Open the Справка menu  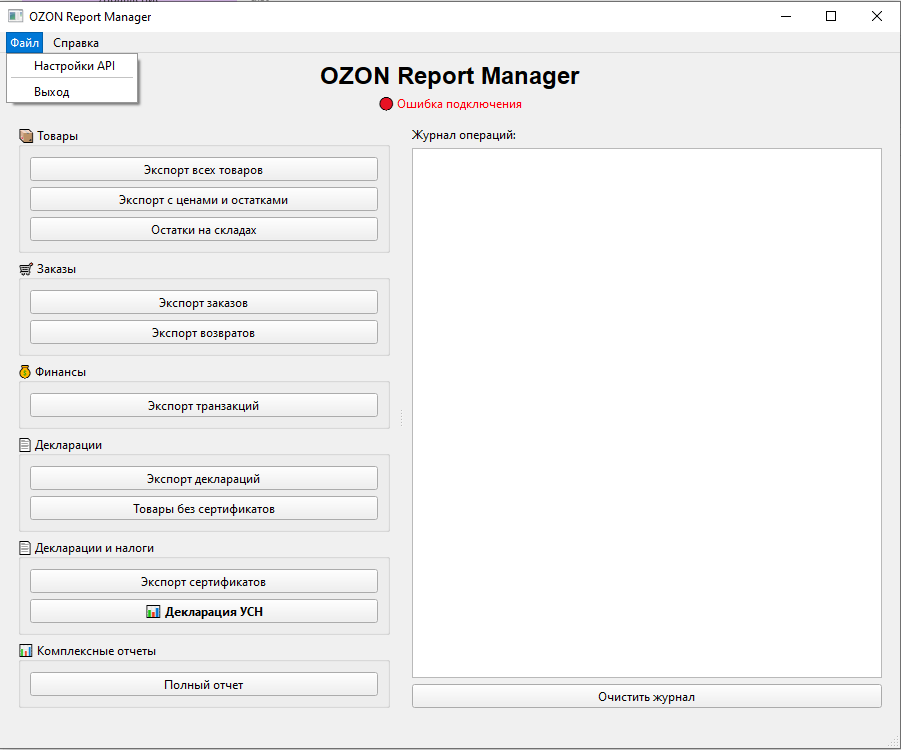(76, 43)
